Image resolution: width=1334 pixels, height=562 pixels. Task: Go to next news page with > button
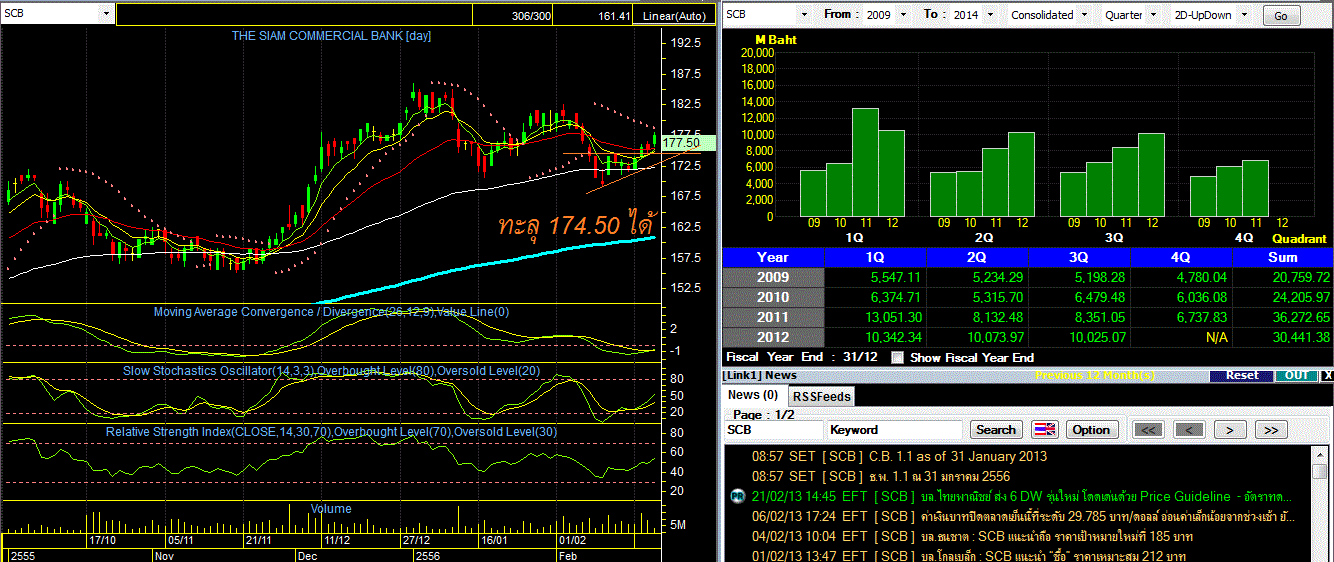[x=1229, y=430]
